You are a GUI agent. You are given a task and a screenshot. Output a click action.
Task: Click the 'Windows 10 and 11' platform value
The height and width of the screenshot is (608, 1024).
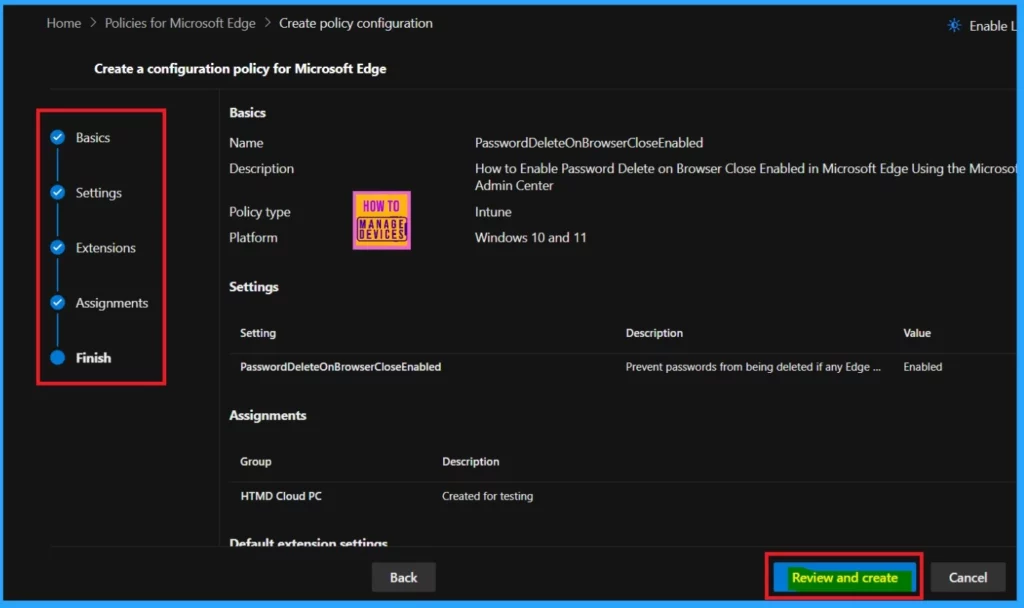530,238
